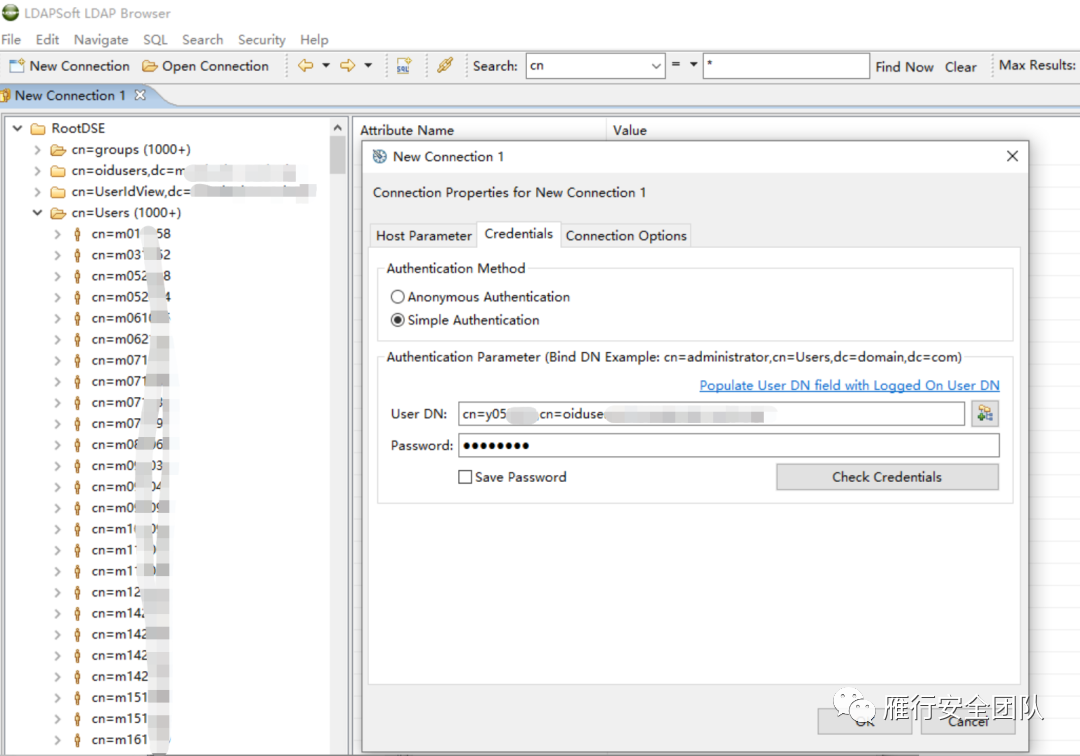Click the User DN browse icon button
The height and width of the screenshot is (756, 1080).
(x=985, y=414)
